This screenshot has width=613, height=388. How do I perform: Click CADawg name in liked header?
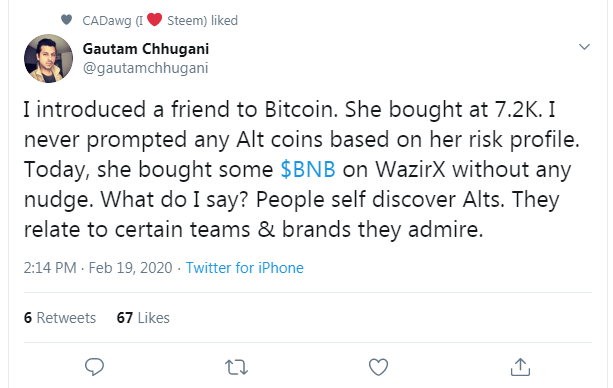pos(107,20)
